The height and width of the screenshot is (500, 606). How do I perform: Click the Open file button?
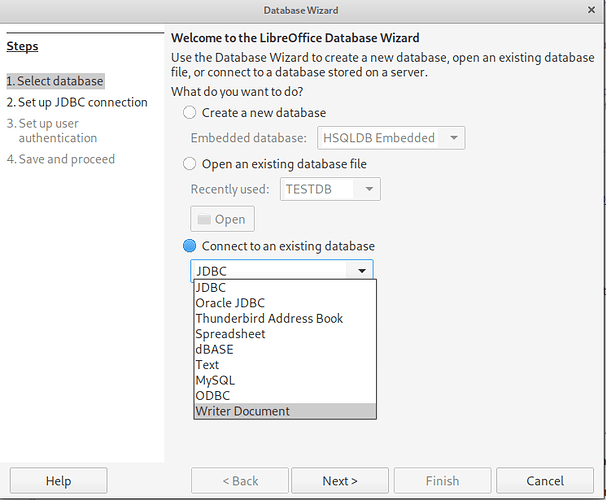tap(222, 219)
